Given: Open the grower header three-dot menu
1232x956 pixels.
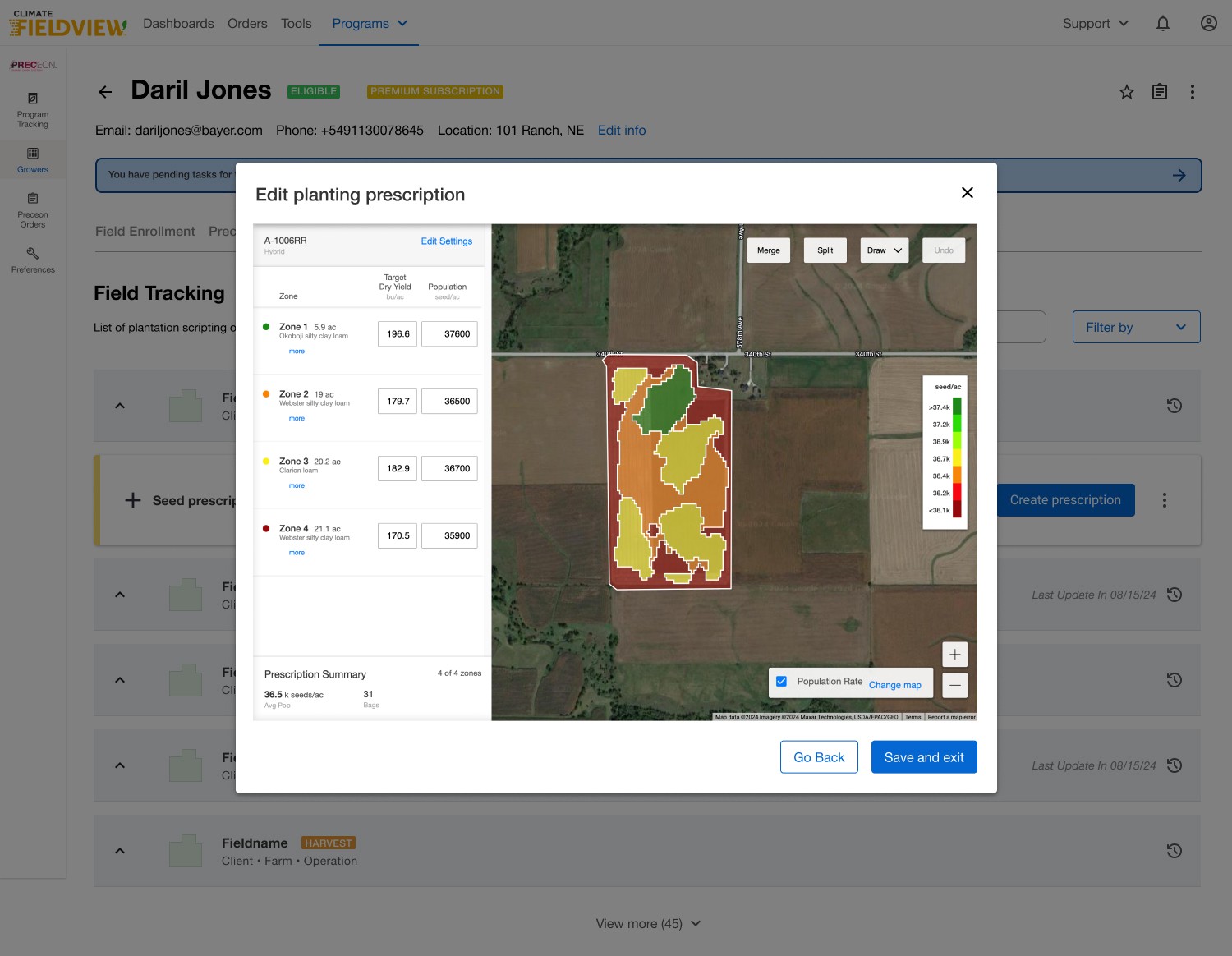Looking at the screenshot, I should (x=1193, y=92).
